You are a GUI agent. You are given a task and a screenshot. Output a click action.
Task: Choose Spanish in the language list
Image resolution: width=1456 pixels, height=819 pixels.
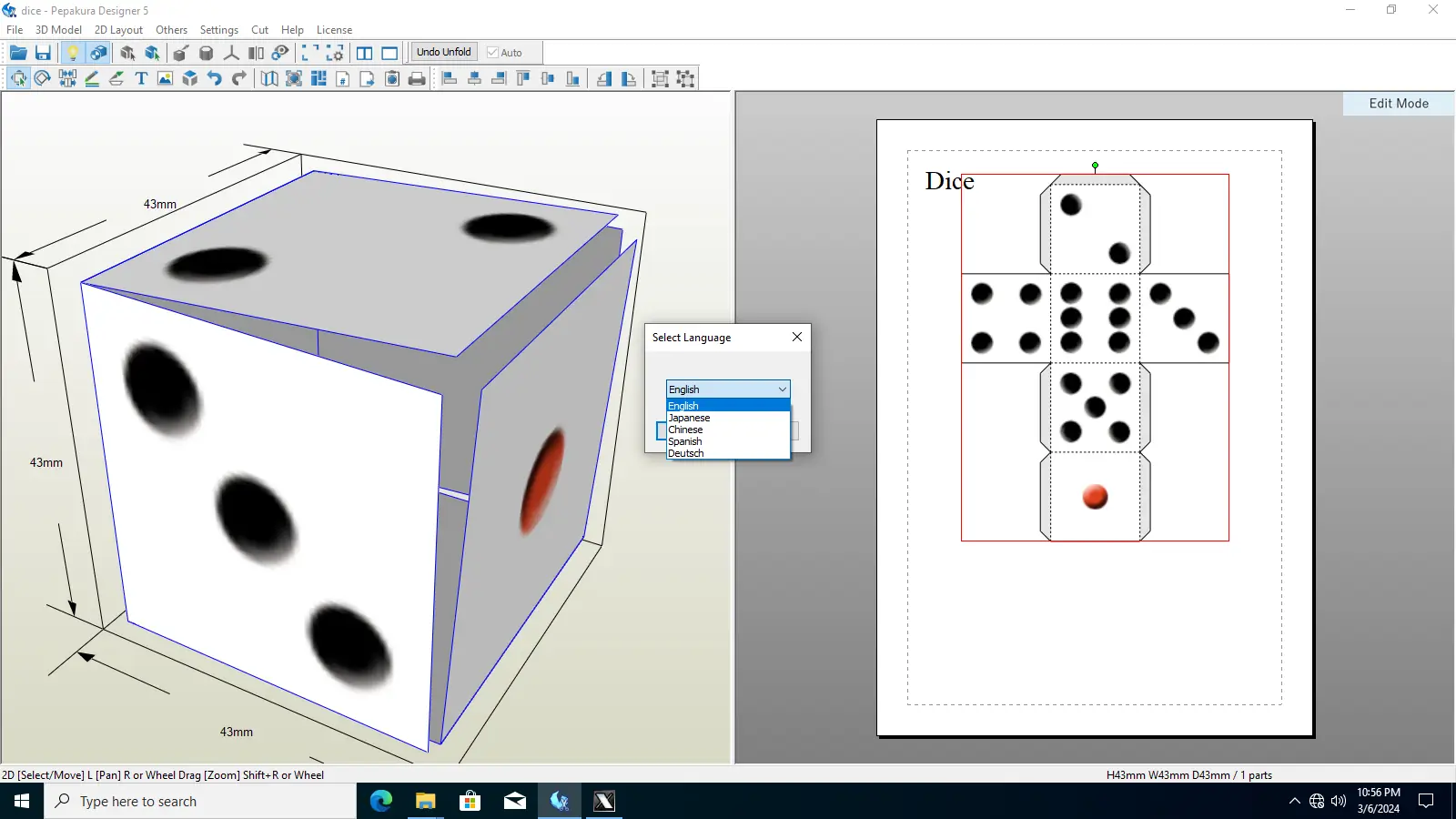(728, 441)
